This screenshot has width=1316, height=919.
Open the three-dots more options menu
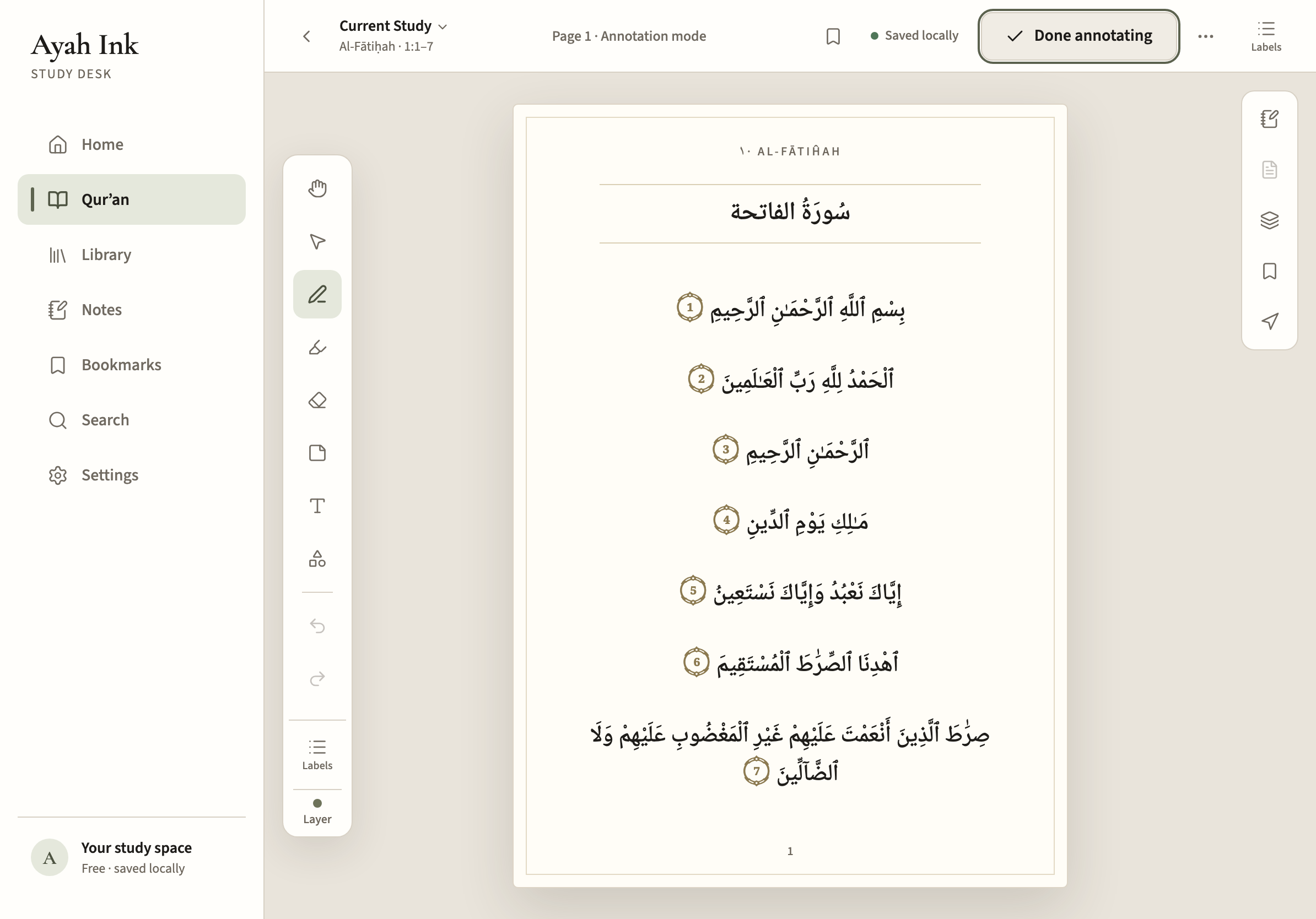coord(1205,36)
